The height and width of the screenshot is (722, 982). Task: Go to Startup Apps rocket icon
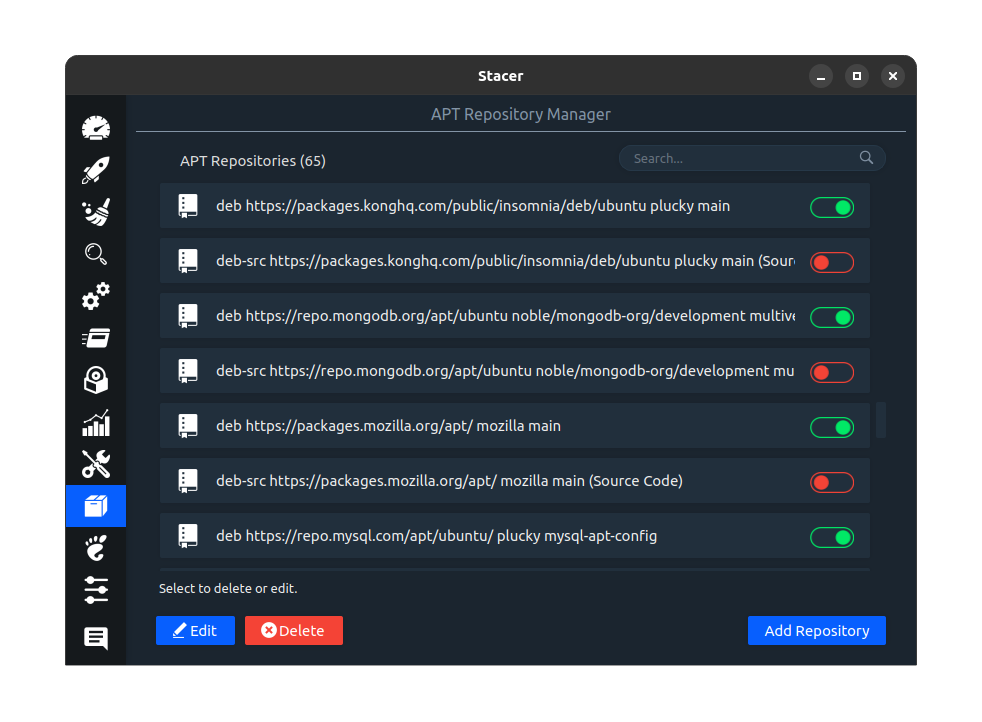pyautogui.click(x=96, y=170)
